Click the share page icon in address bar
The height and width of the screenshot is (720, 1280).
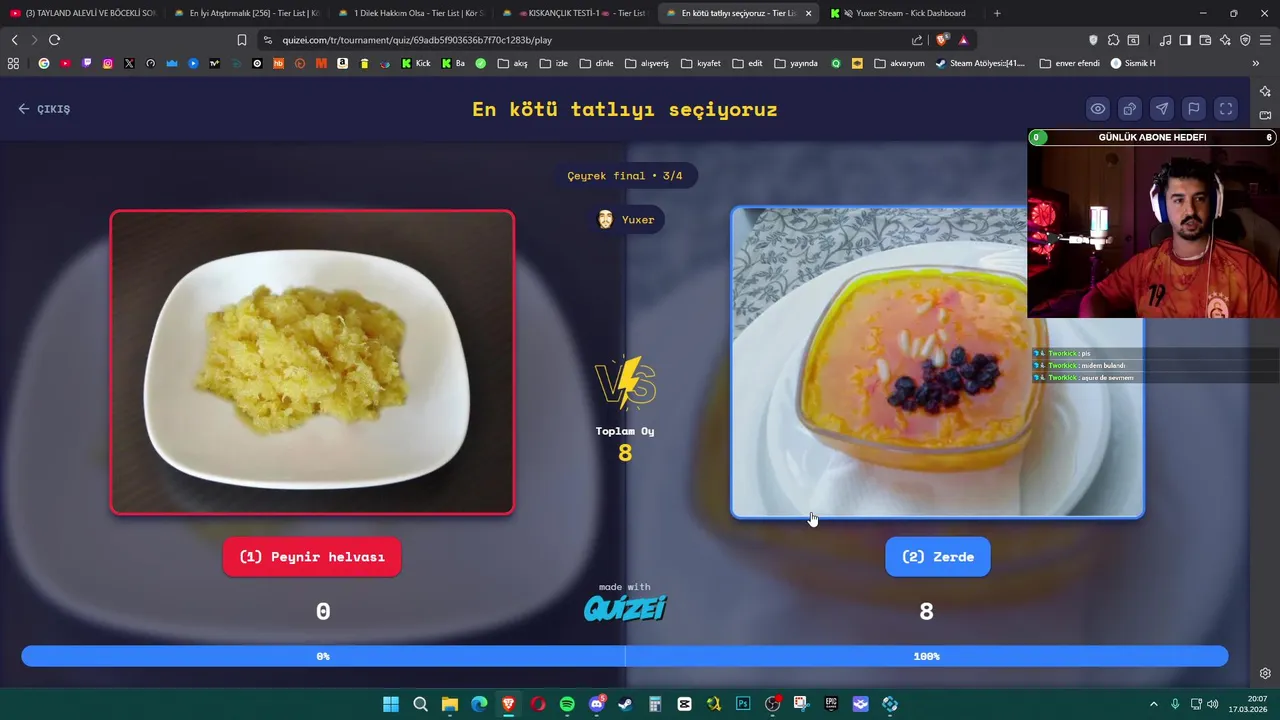pos(917,40)
